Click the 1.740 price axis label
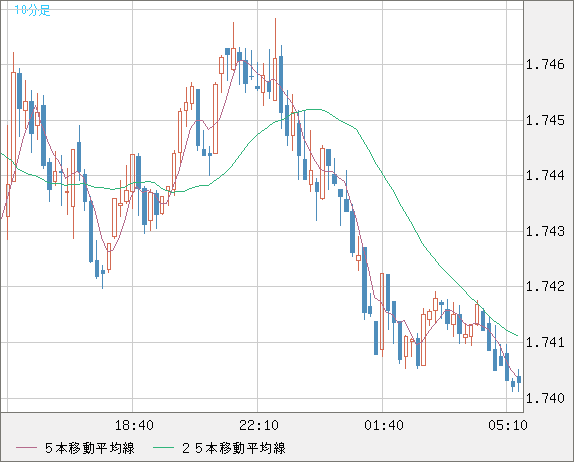This screenshot has height=462, width=574. coord(545,398)
